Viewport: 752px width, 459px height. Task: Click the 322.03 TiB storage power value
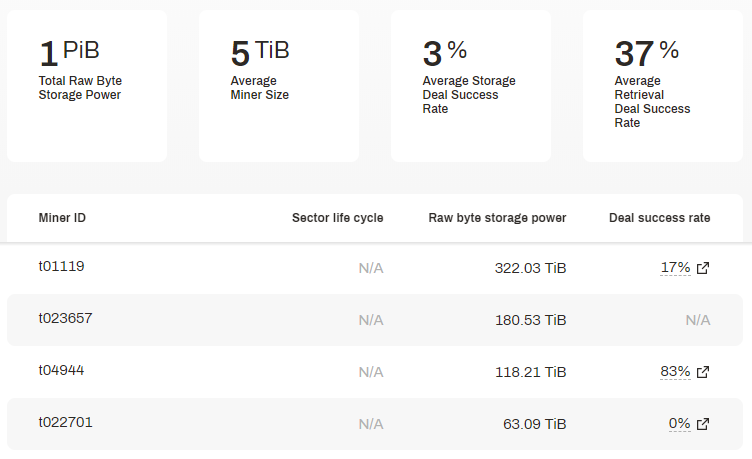pyautogui.click(x=530, y=268)
